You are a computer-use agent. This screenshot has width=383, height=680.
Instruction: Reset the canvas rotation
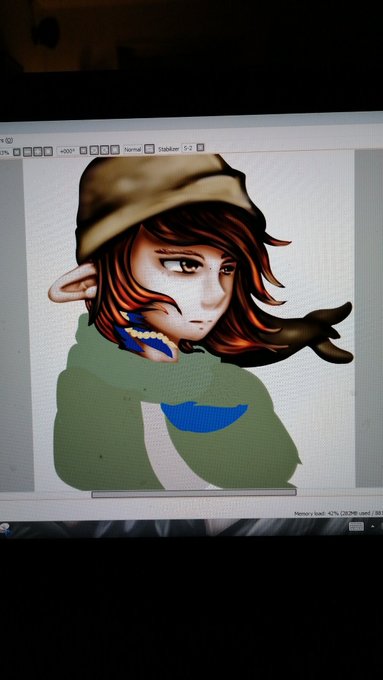pyautogui.click(x=115, y=150)
